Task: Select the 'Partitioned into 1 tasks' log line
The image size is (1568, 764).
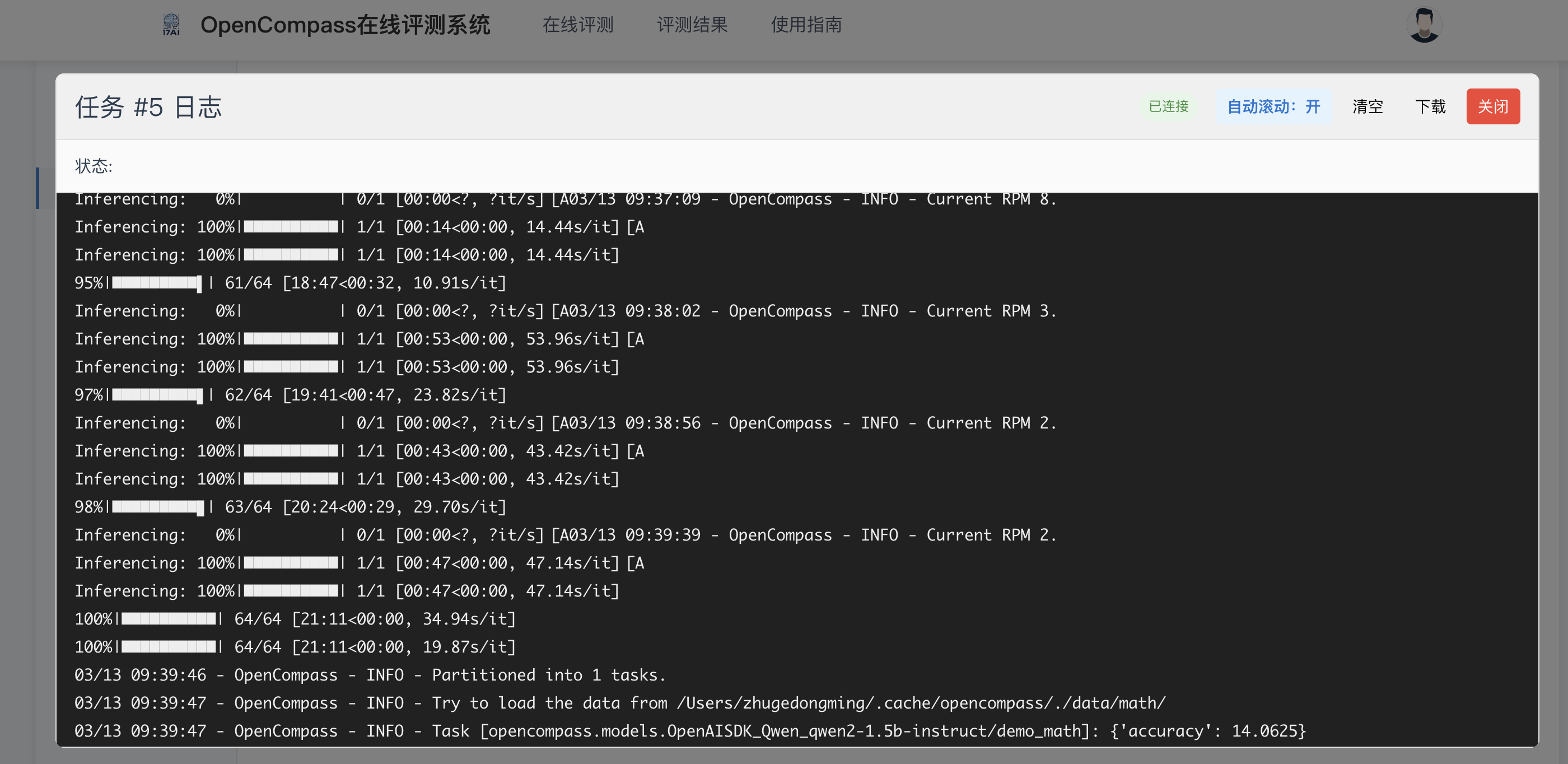Action: (x=369, y=674)
